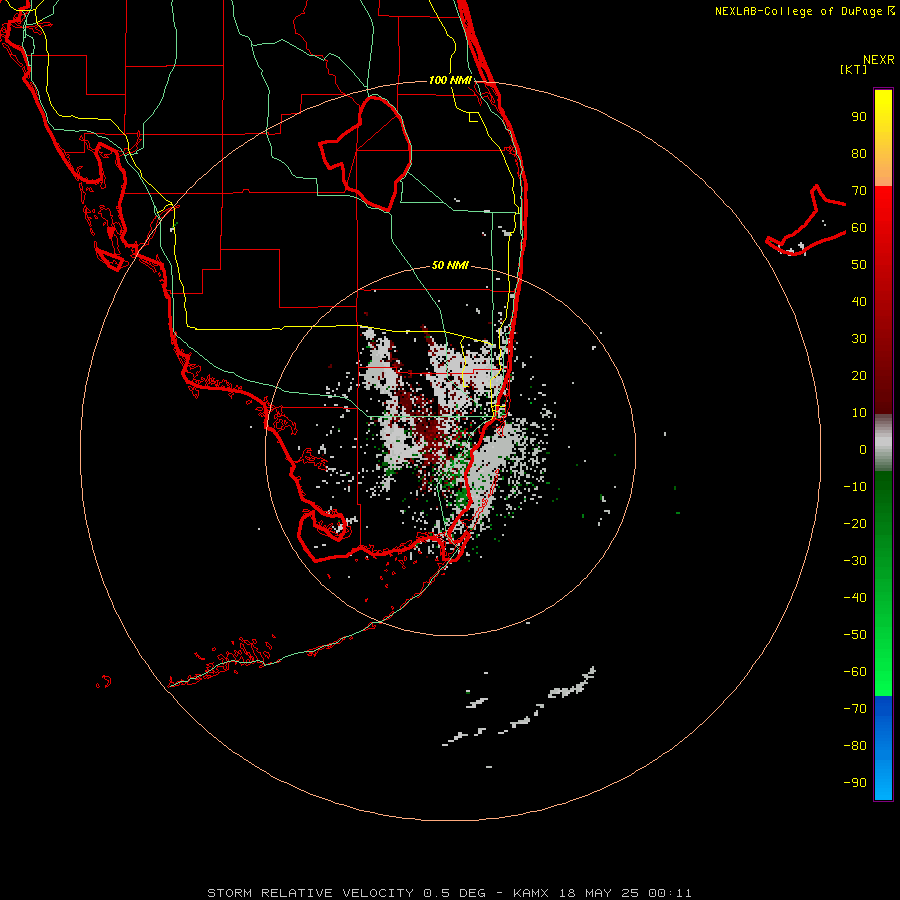This screenshot has height=900, width=900.
Task: Click the -30 value on velocity scale
Action: click(855, 561)
